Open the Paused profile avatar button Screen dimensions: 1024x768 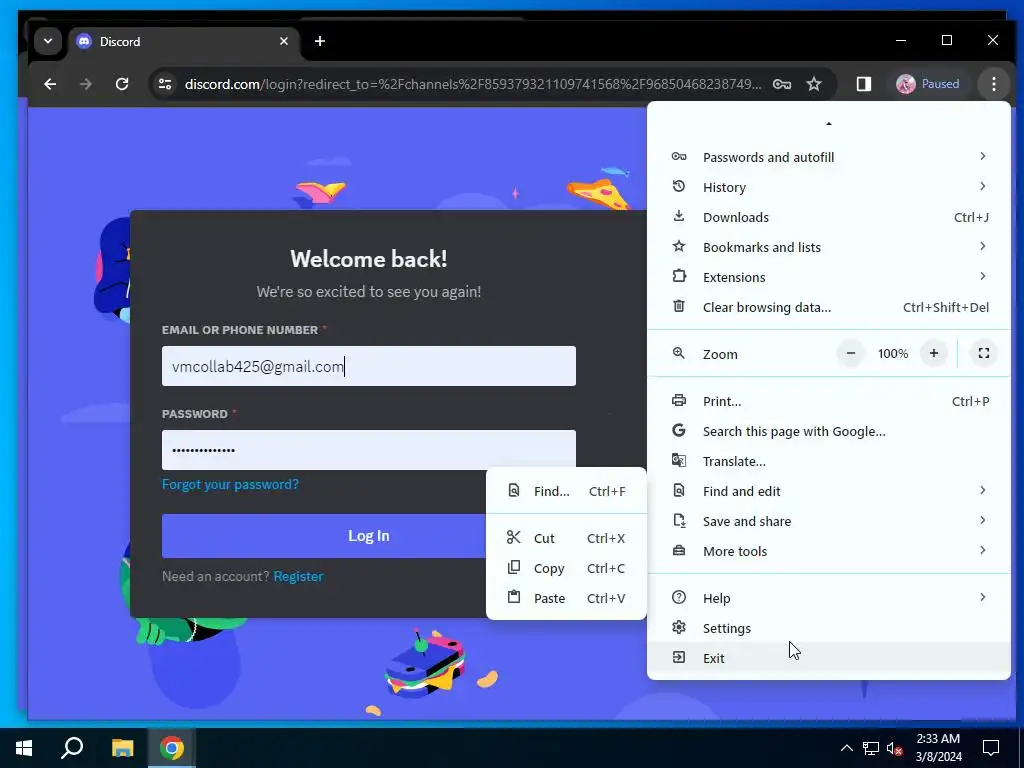927,84
